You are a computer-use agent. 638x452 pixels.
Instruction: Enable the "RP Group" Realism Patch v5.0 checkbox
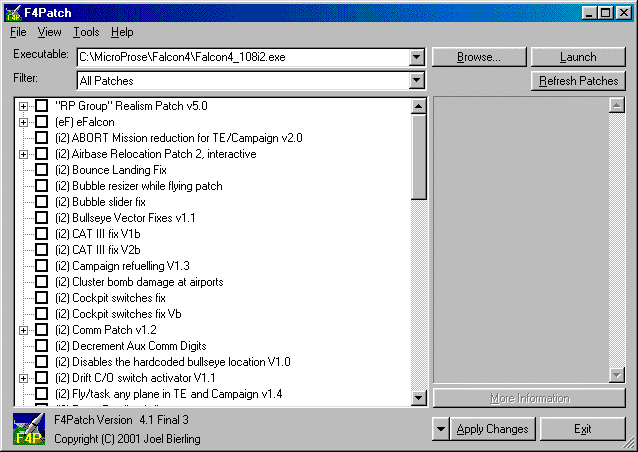point(41,106)
